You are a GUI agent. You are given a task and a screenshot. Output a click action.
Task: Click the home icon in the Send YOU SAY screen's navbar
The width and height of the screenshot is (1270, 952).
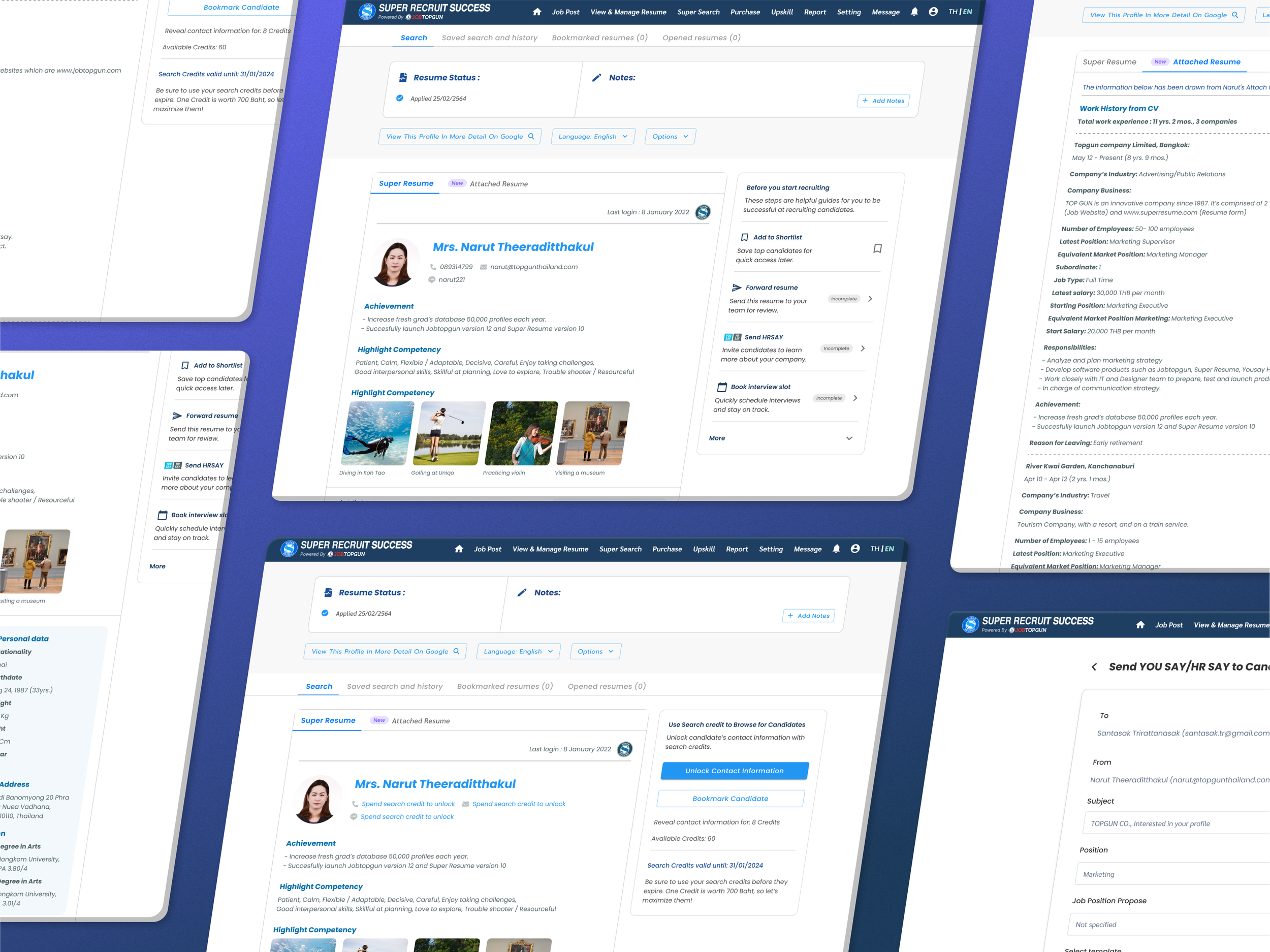coord(1140,625)
